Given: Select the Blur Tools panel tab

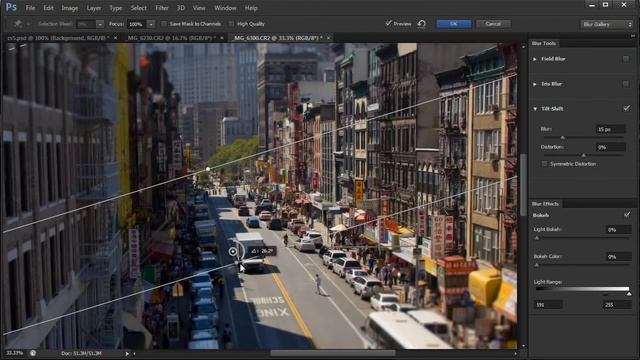Looking at the screenshot, I should [544, 43].
